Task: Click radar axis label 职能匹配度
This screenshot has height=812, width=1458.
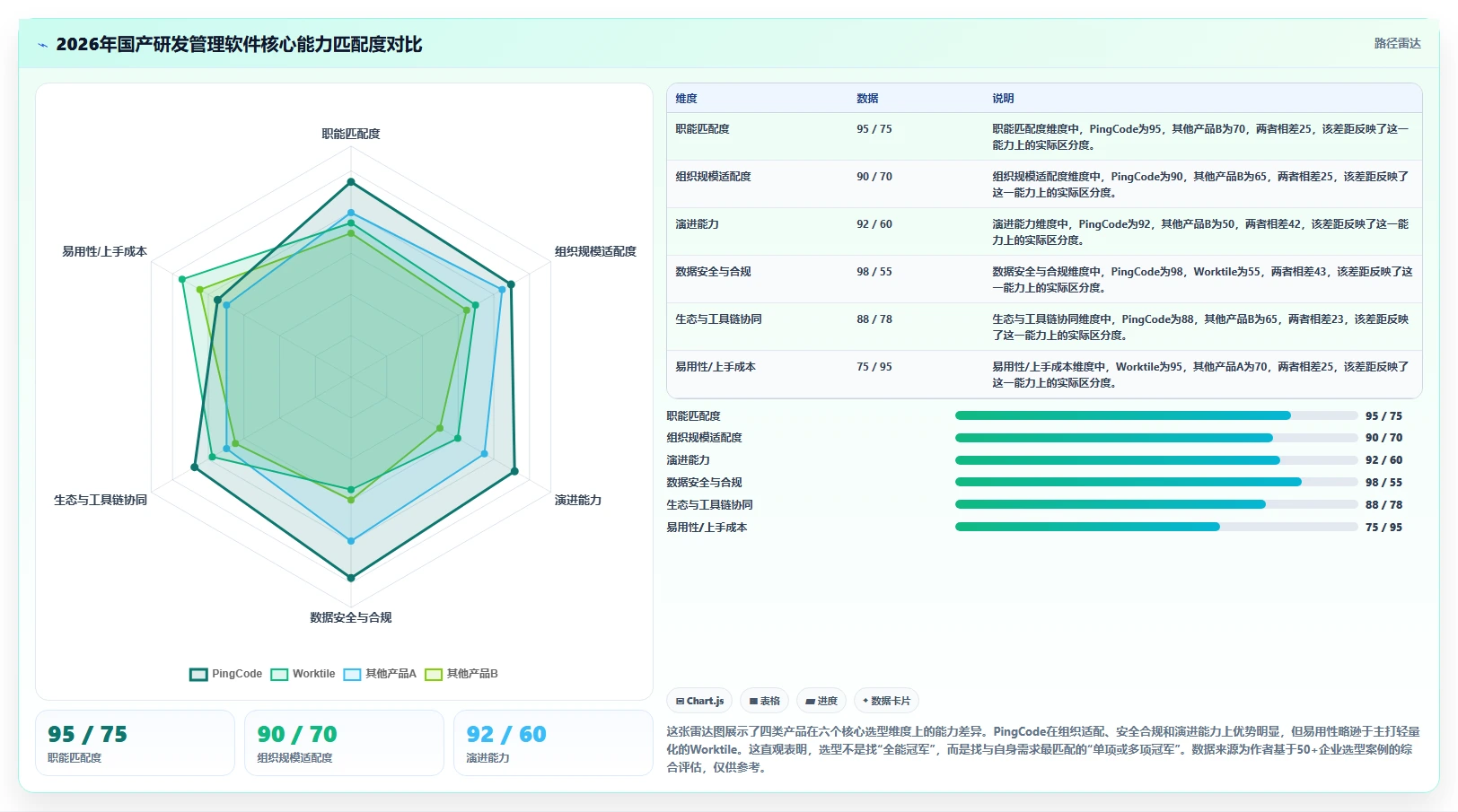Action: tap(351, 134)
